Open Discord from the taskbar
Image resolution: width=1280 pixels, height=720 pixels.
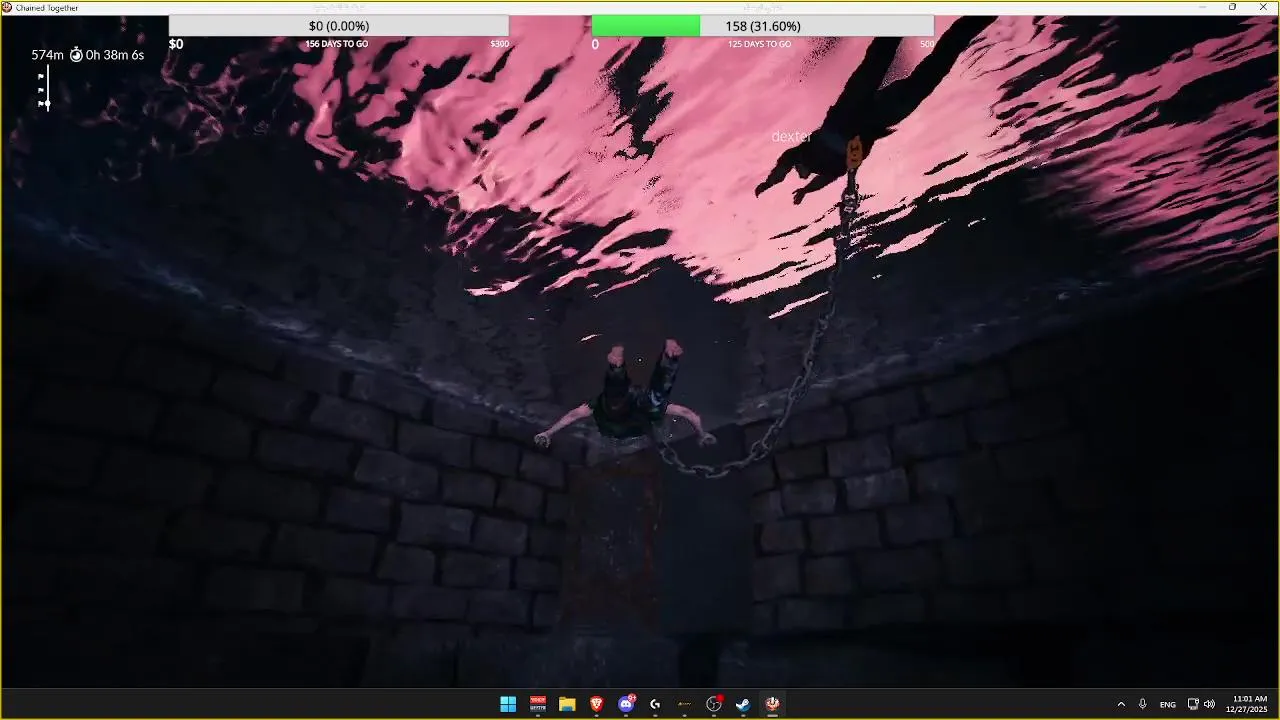pyautogui.click(x=626, y=704)
